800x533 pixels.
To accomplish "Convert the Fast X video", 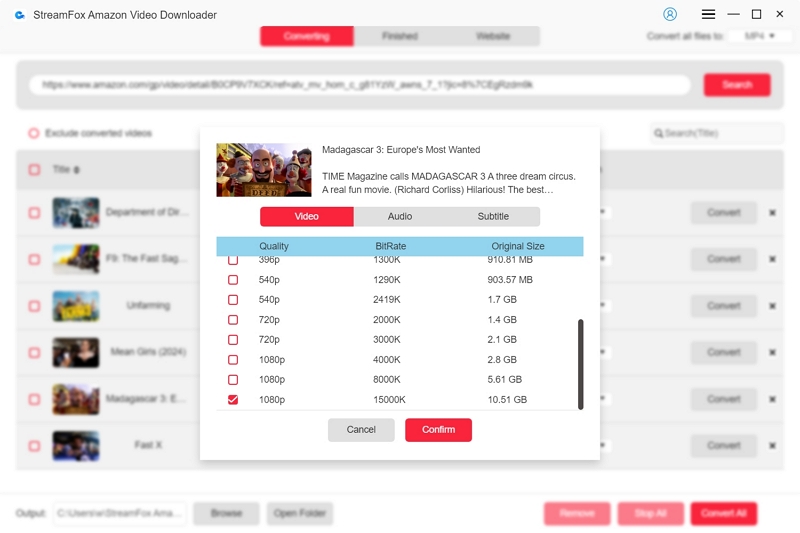I will (x=724, y=446).
